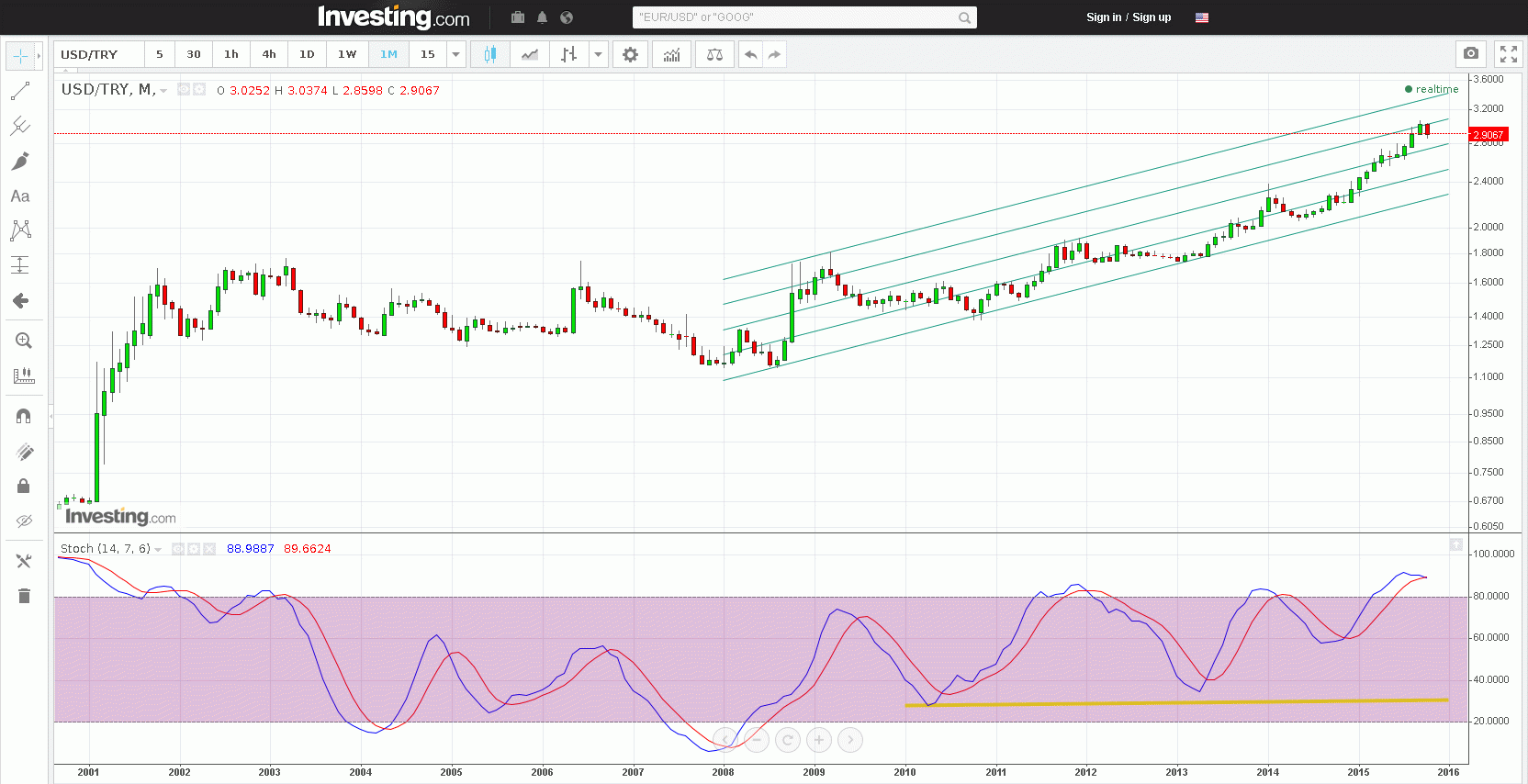Open the time interval dropdown arrow
The height and width of the screenshot is (784, 1528).
click(455, 54)
